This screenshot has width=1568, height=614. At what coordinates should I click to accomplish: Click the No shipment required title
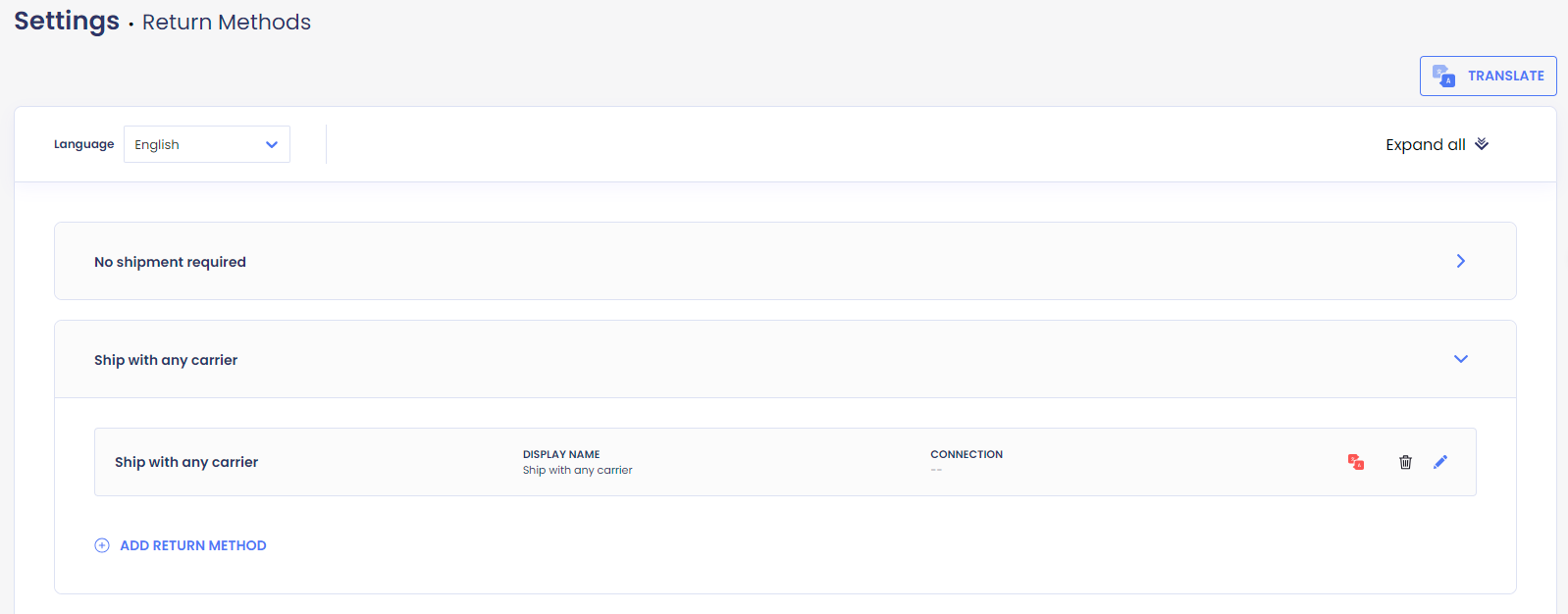tap(170, 262)
